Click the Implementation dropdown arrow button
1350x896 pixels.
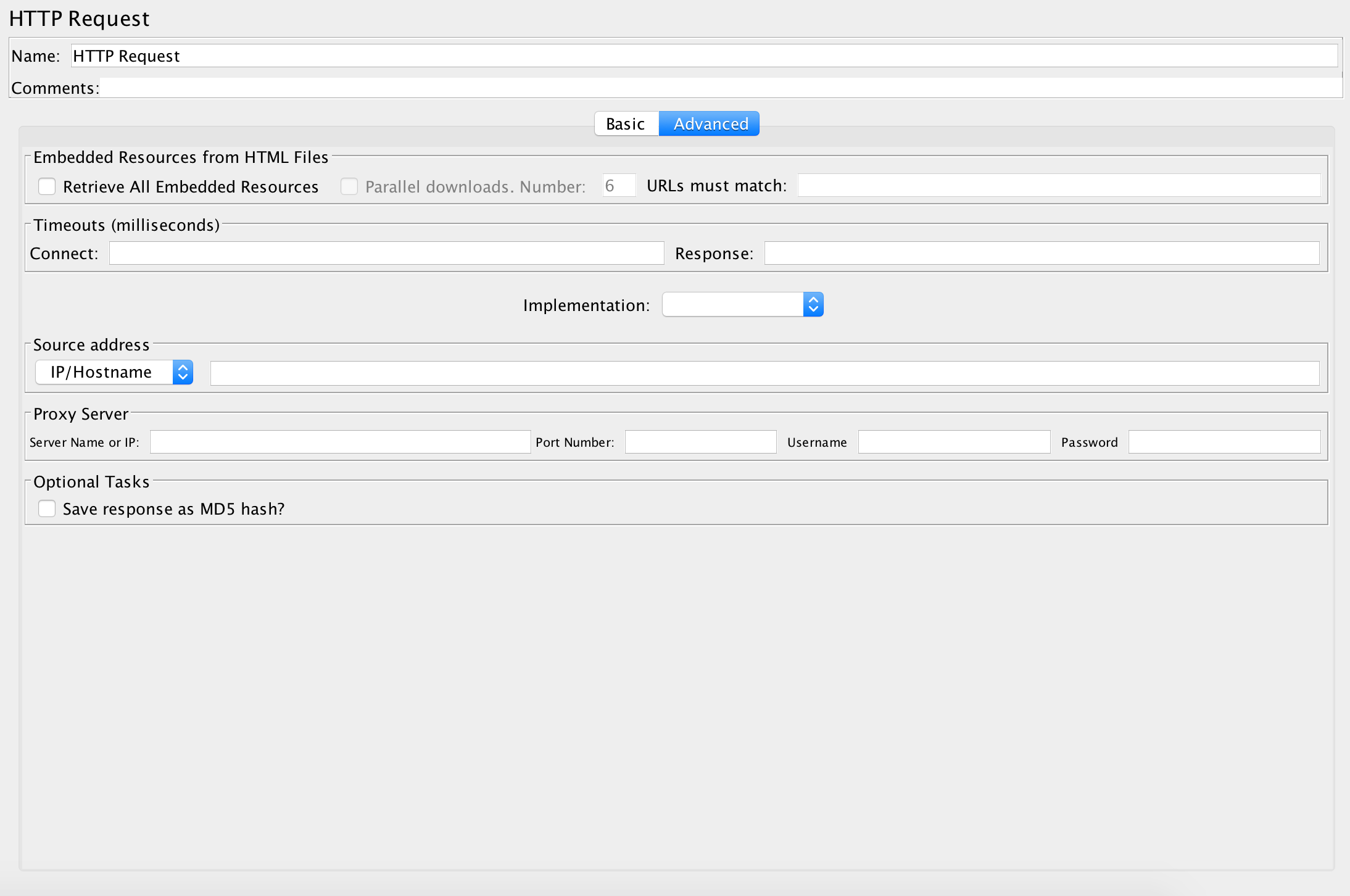(x=813, y=305)
